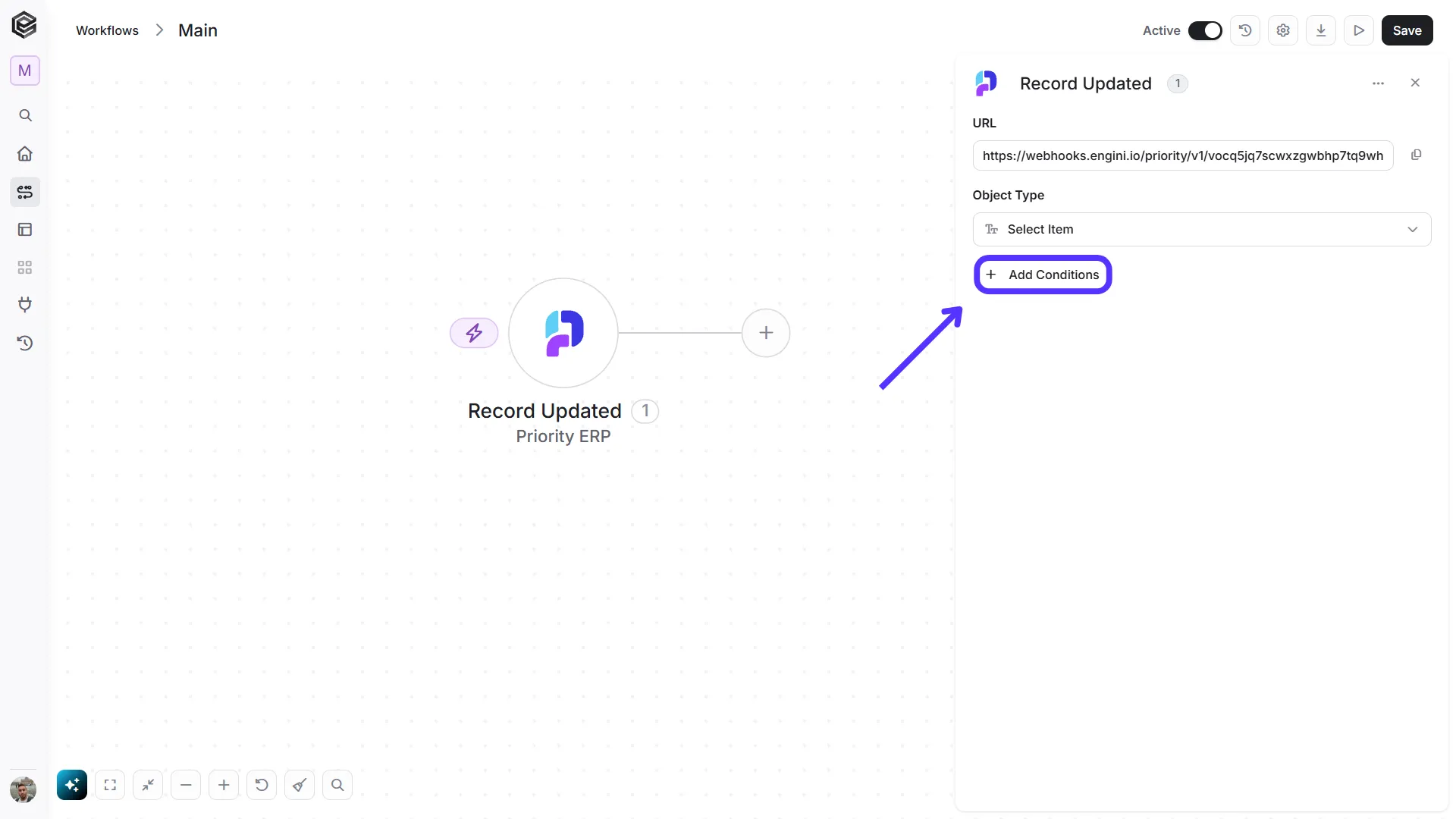The height and width of the screenshot is (819, 1456).
Task: Open Workflows sidebar icon
Action: tap(25, 192)
